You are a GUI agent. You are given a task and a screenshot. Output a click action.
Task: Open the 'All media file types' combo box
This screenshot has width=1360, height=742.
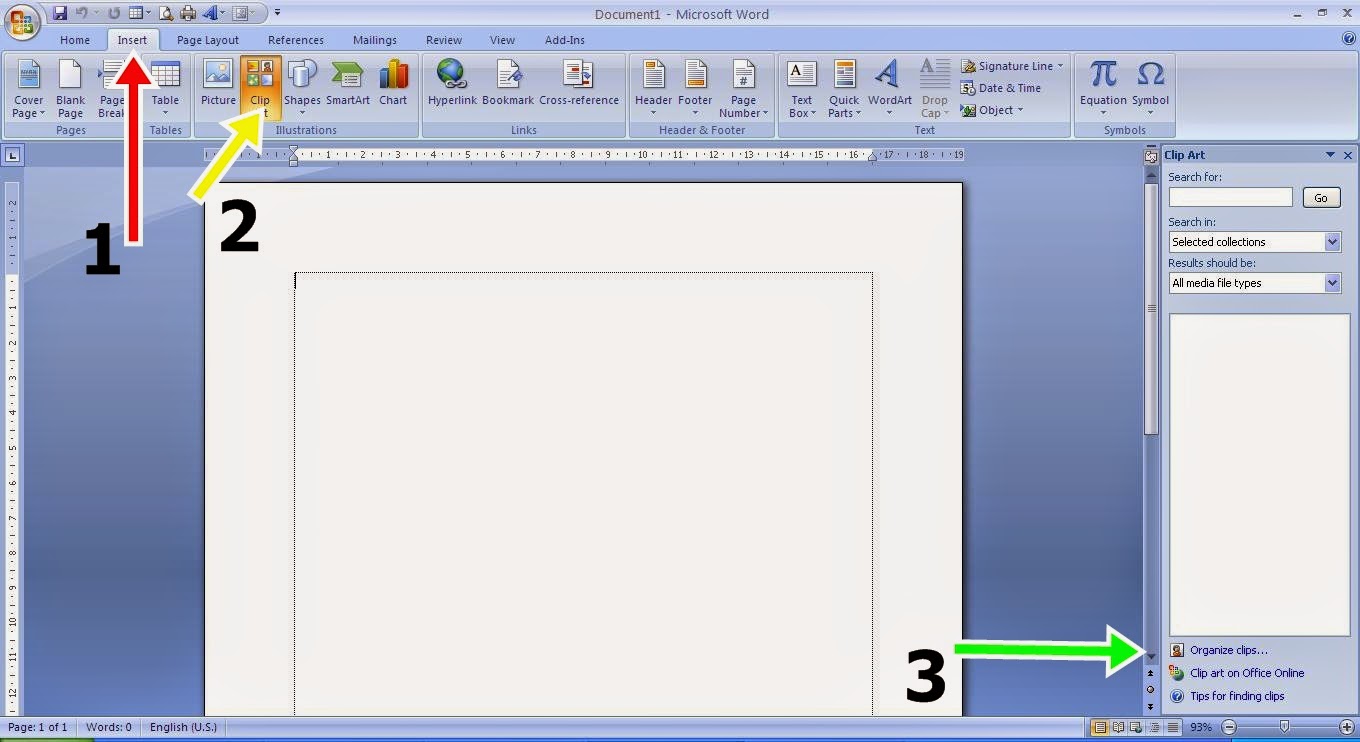click(1255, 283)
